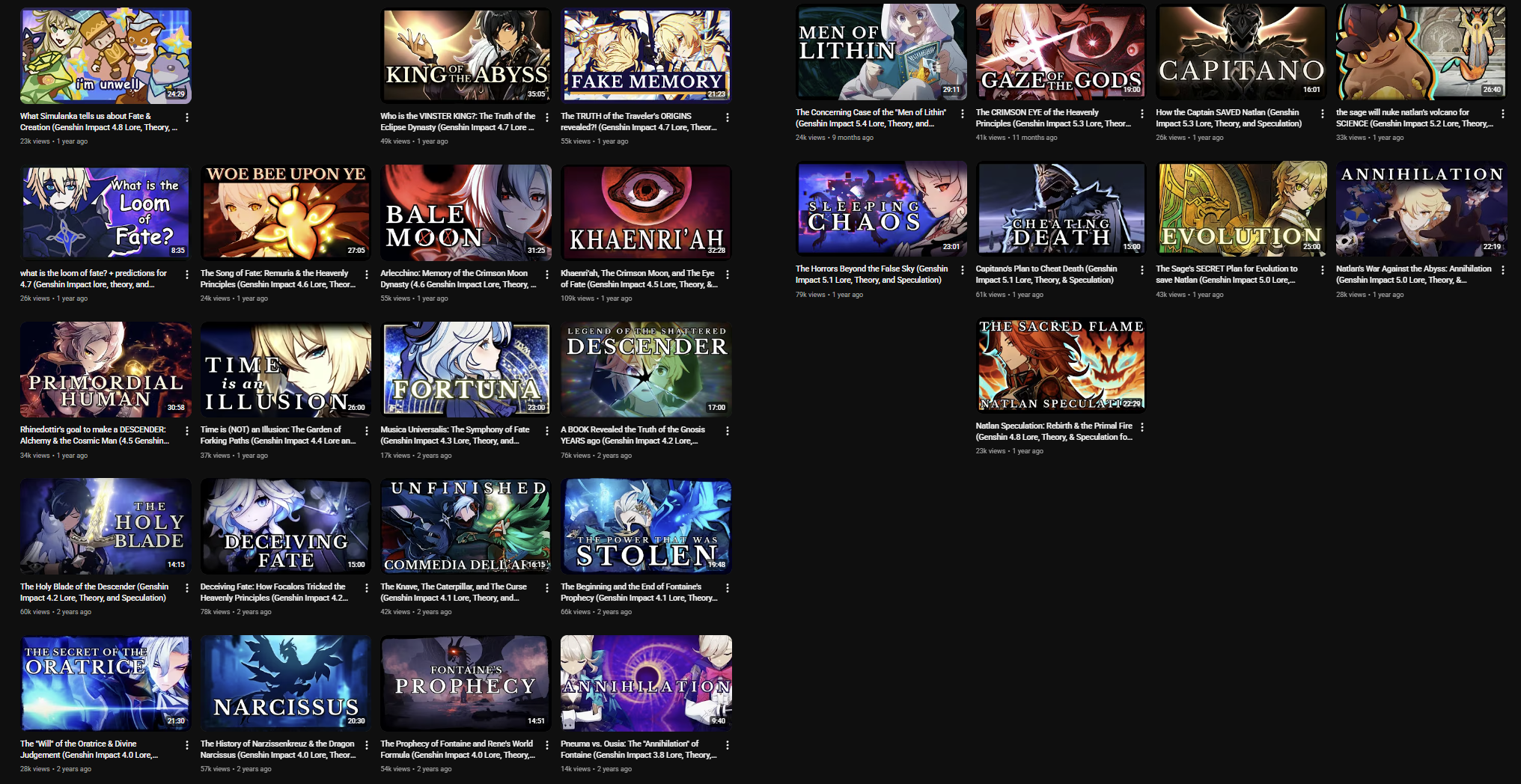The image size is (1521, 784).
Task: Open 'The Sage's SECRET Plan for Evolution' title
Action: pos(1227,274)
